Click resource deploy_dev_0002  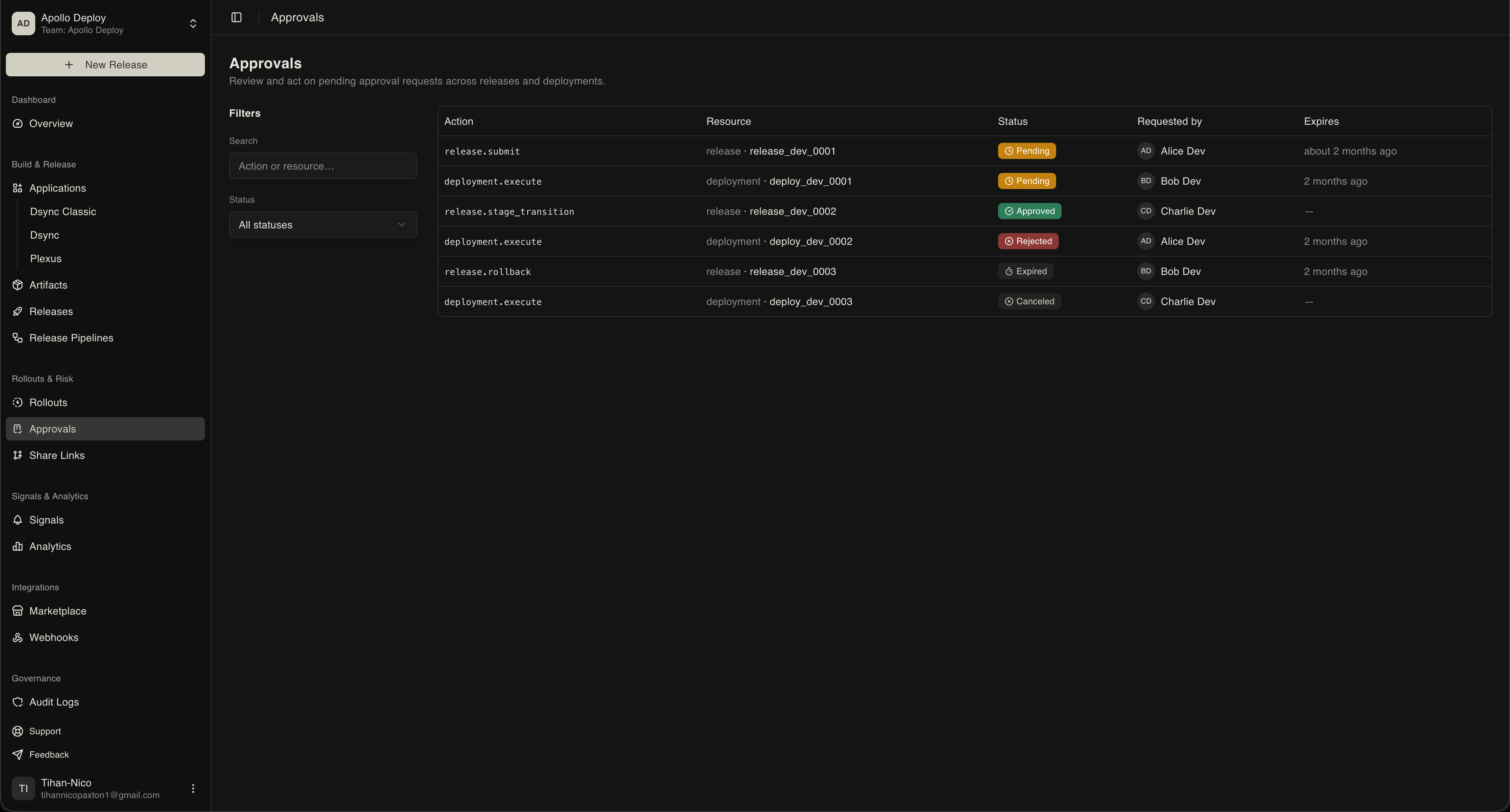pyautogui.click(x=811, y=242)
